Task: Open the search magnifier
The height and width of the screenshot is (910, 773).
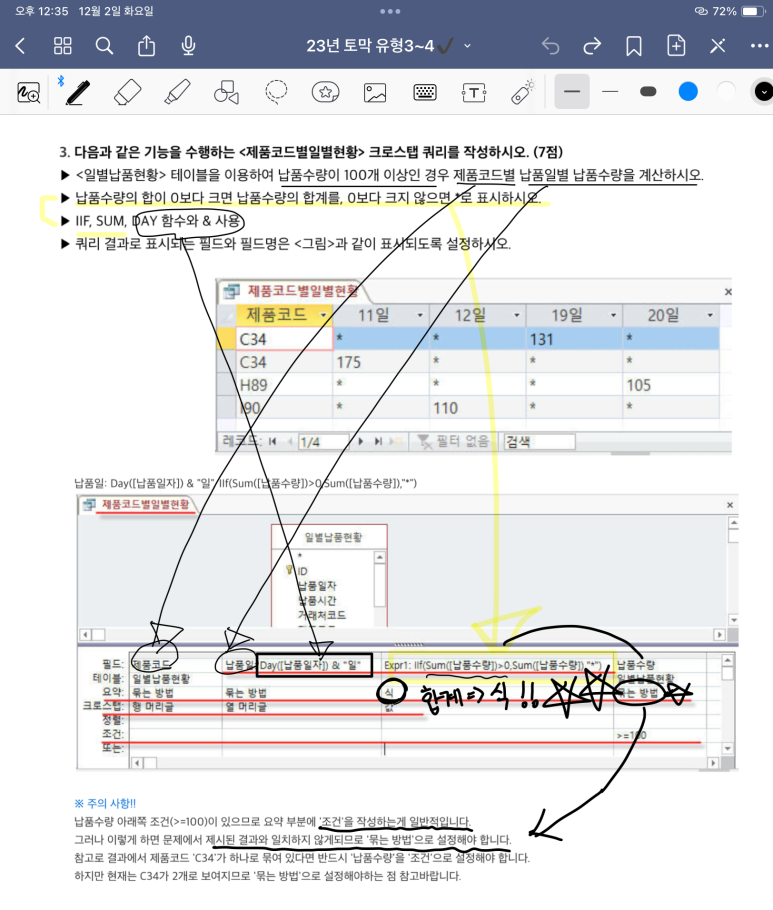Action: click(104, 46)
